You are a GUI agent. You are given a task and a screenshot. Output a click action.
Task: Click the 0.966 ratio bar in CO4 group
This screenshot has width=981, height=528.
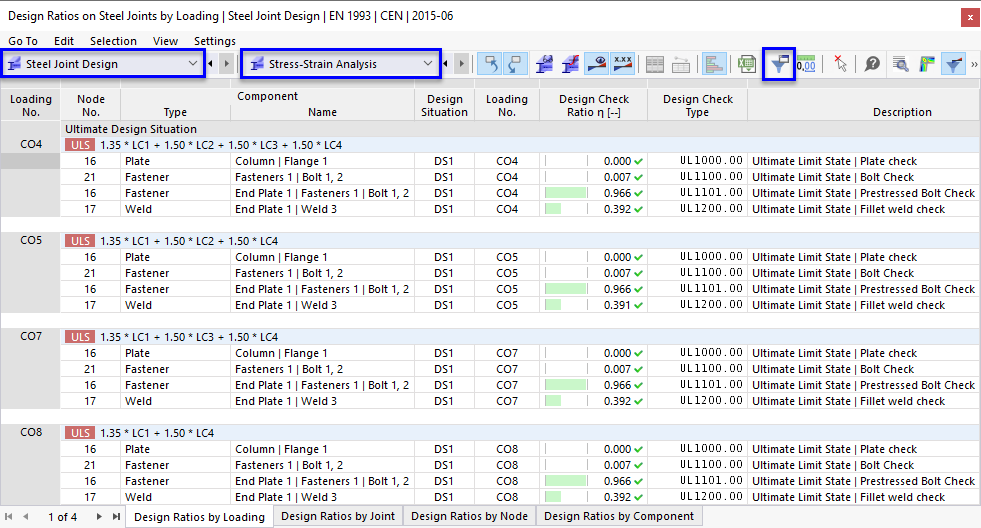pos(566,193)
